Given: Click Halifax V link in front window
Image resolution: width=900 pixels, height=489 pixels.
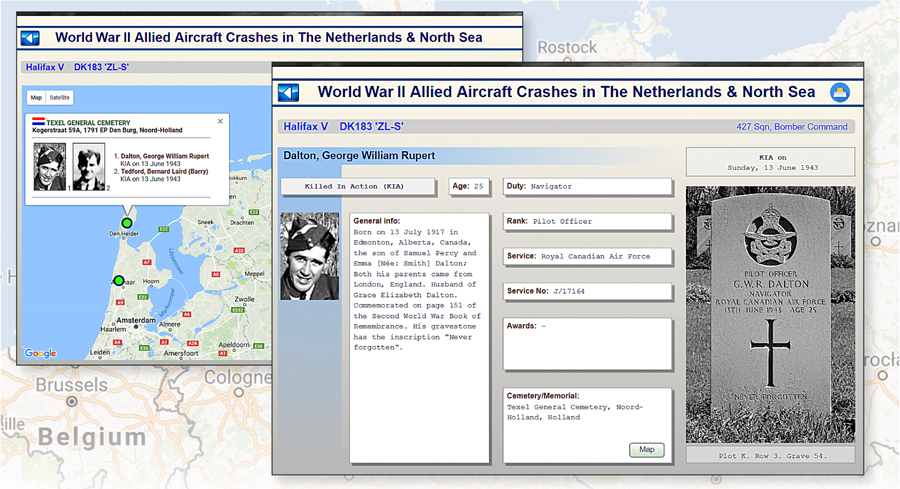Looking at the screenshot, I should (305, 126).
